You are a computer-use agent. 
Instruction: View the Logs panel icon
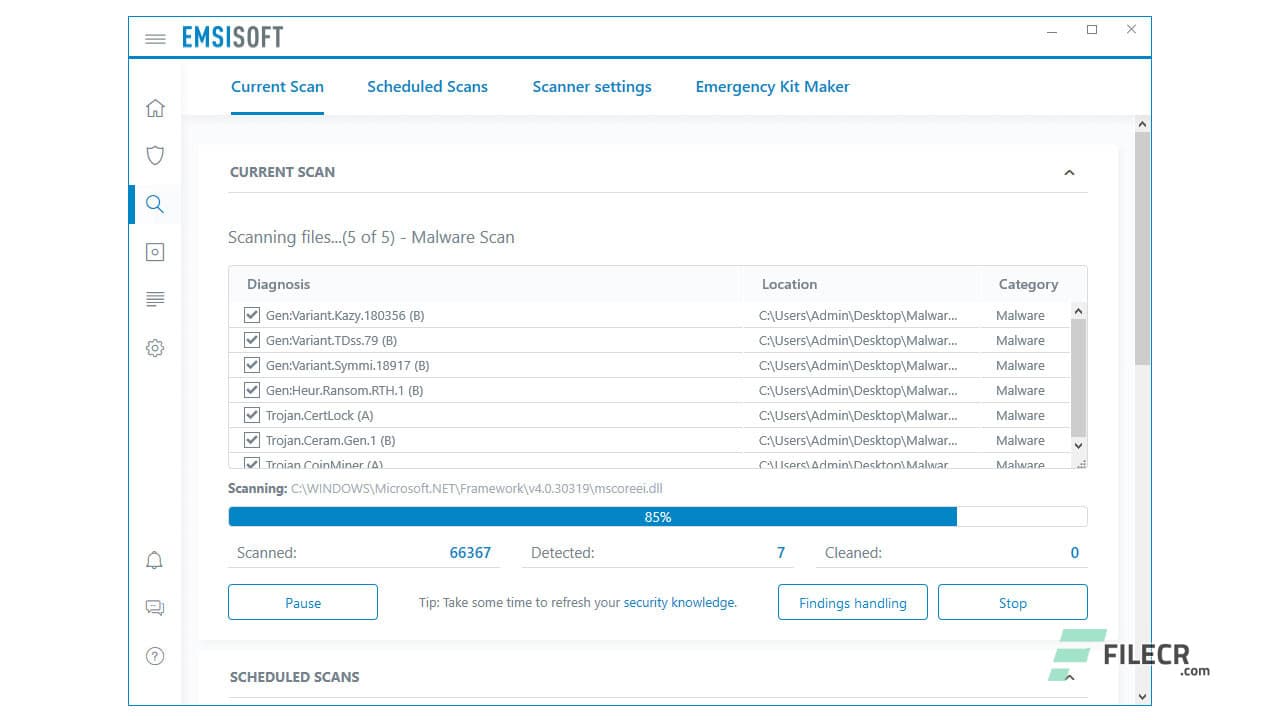[155, 299]
